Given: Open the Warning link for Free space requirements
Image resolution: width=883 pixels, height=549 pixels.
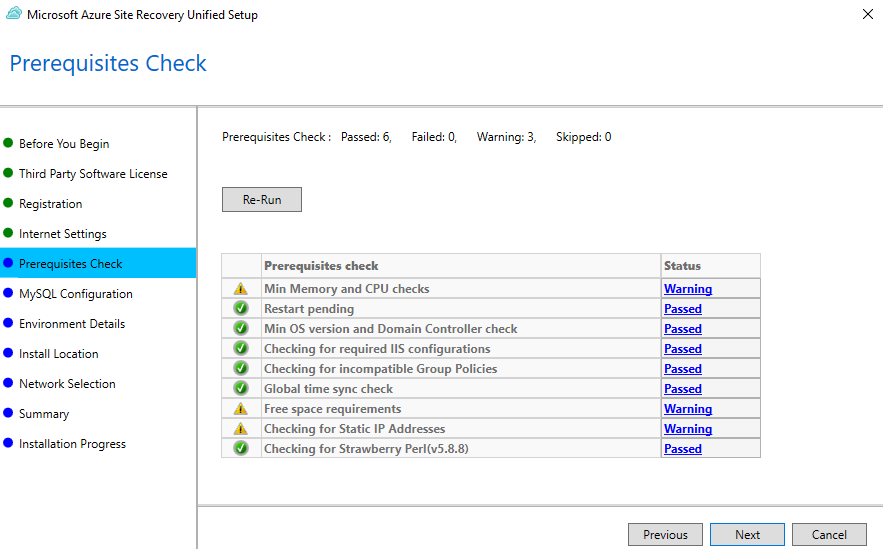Looking at the screenshot, I should tap(688, 409).
